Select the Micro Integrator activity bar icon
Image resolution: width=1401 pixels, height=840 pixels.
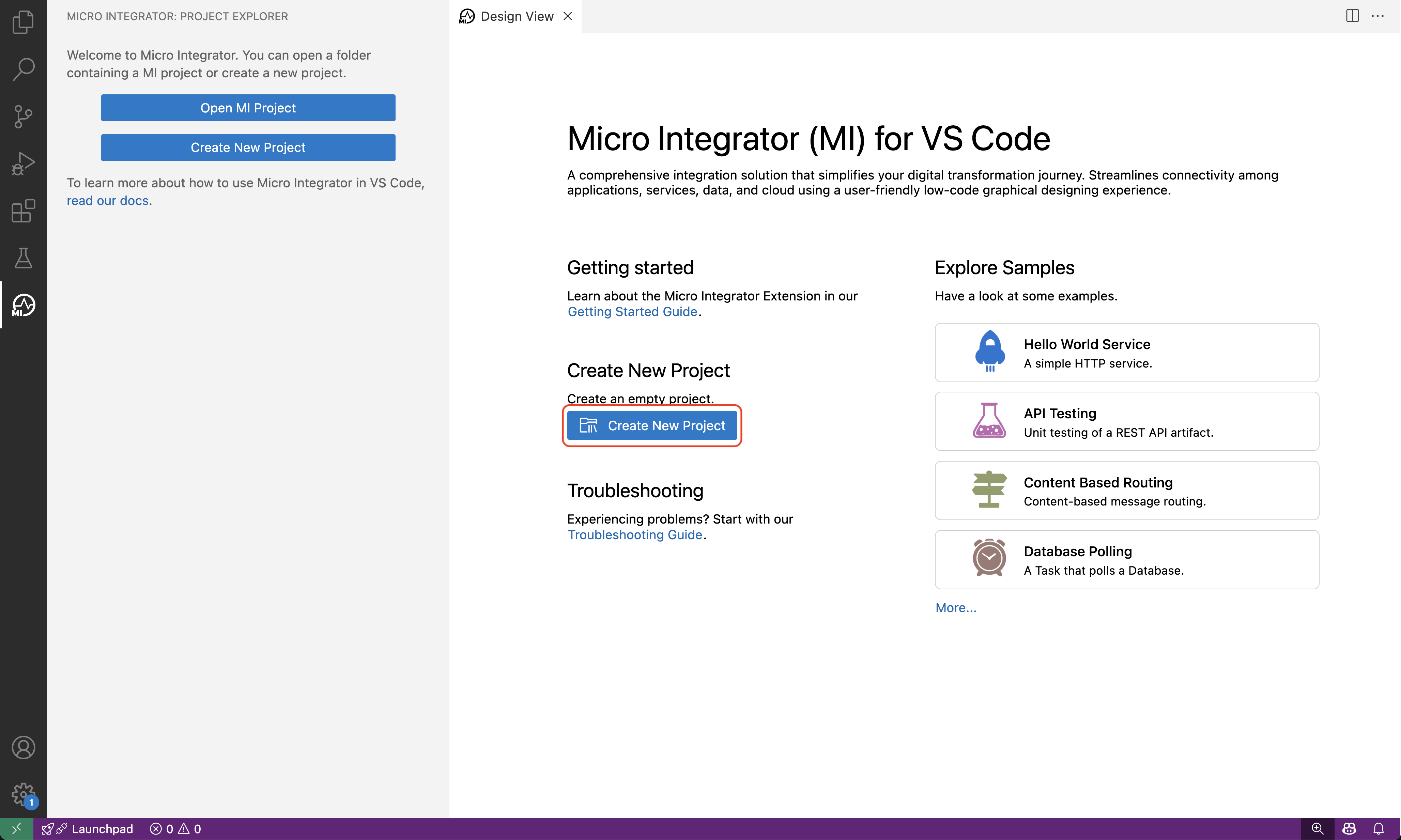click(x=22, y=305)
